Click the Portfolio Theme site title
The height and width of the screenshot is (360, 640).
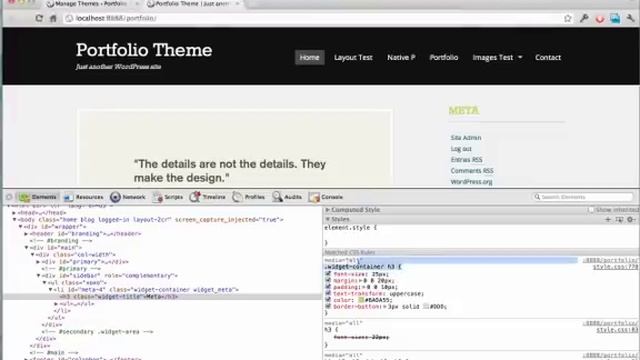[144, 50]
